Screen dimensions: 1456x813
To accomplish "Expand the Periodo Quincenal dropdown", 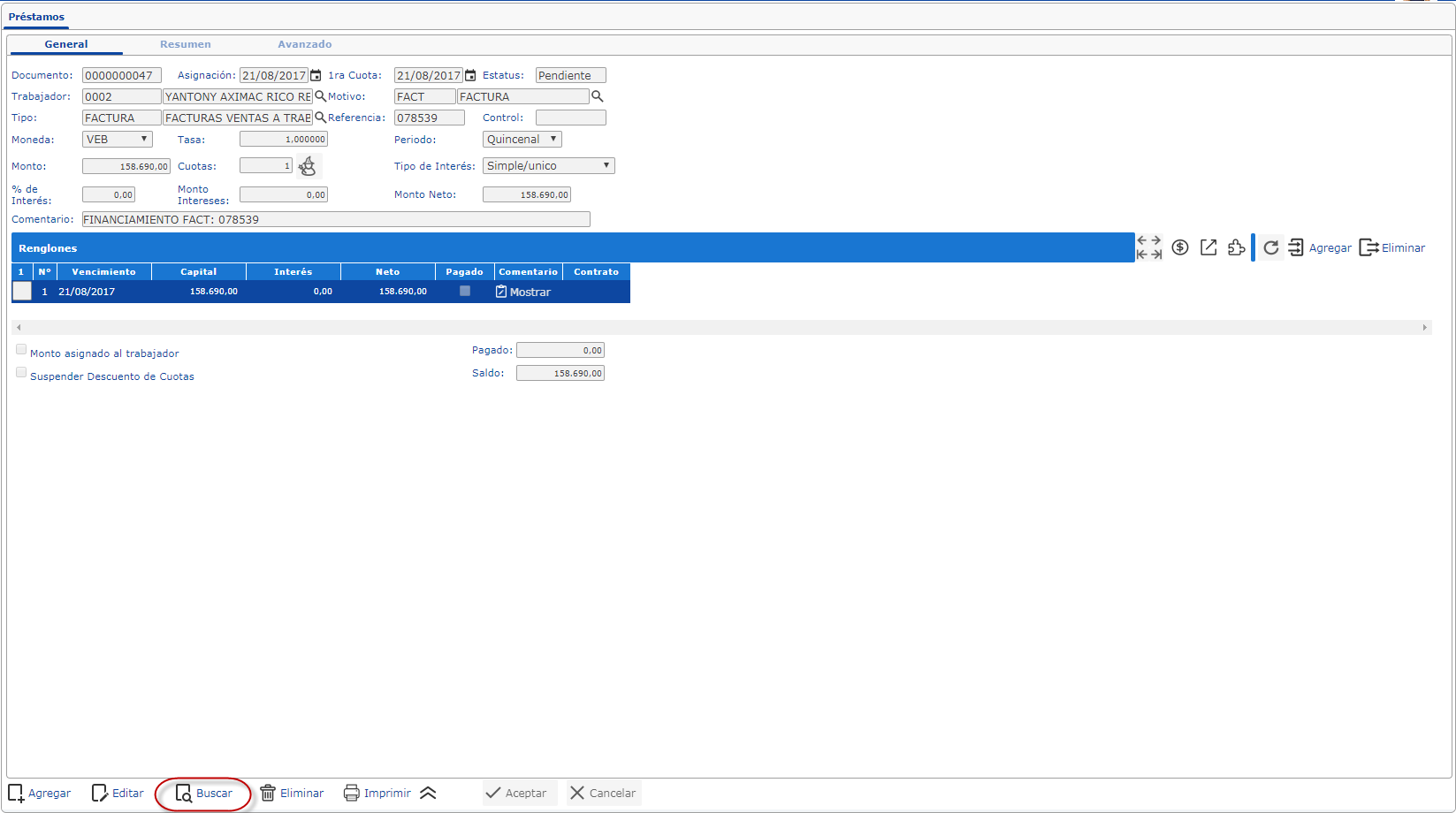I will [522, 140].
